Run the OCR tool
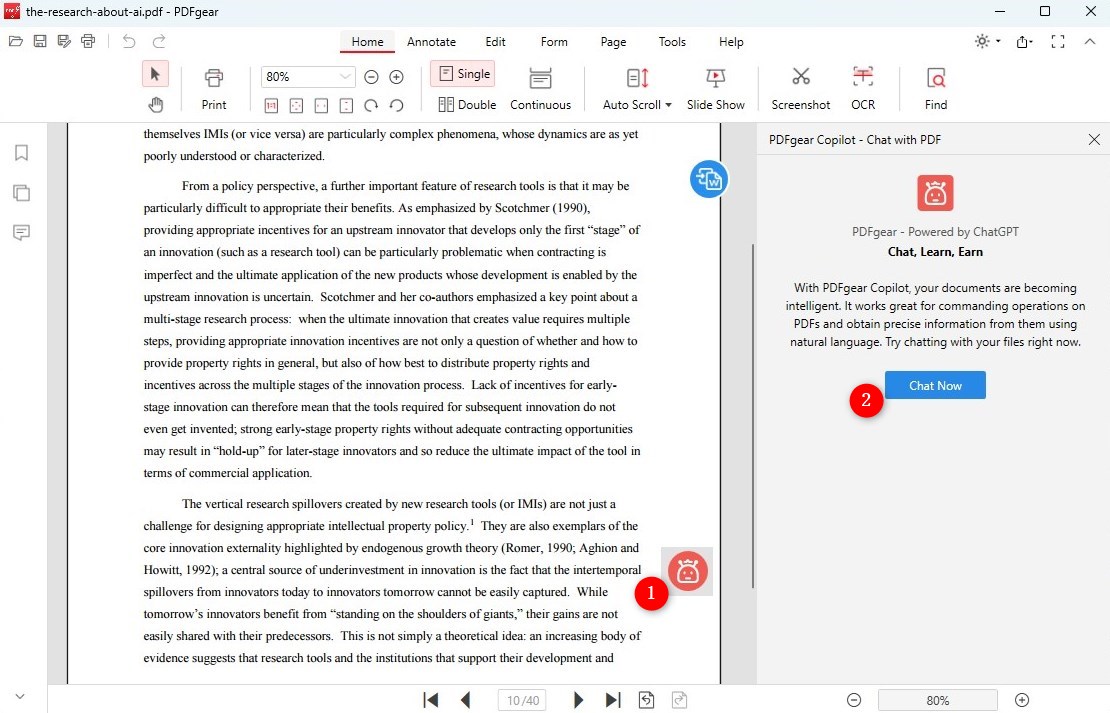Viewport: 1110px width, 713px height. pos(863,89)
